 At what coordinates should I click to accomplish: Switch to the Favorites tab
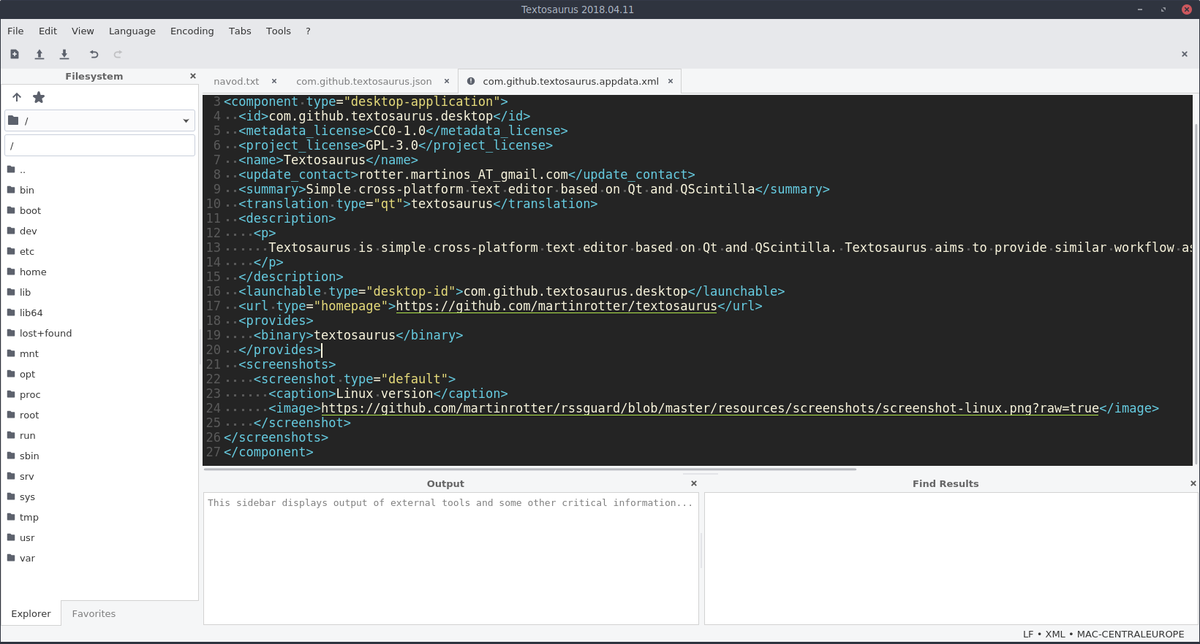tap(93, 613)
